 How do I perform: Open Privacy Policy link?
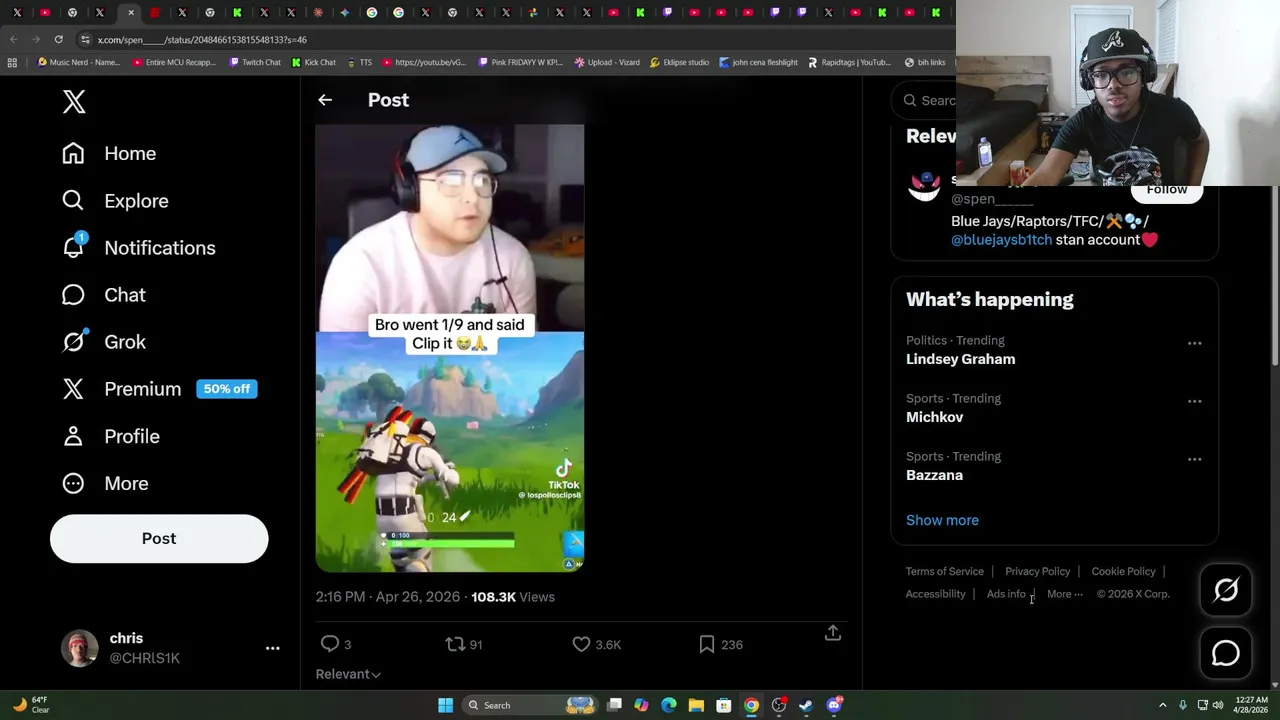(x=1037, y=571)
